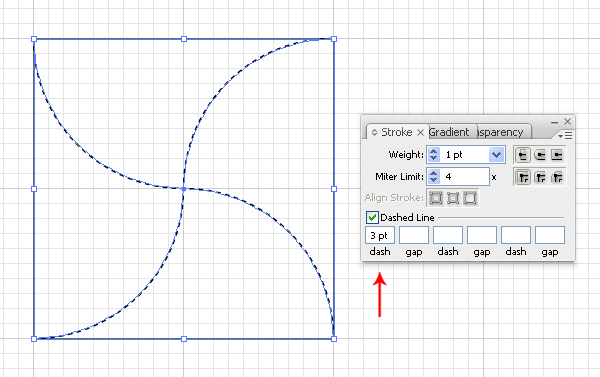Open the Stroke panel flyout menu

(x=566, y=135)
